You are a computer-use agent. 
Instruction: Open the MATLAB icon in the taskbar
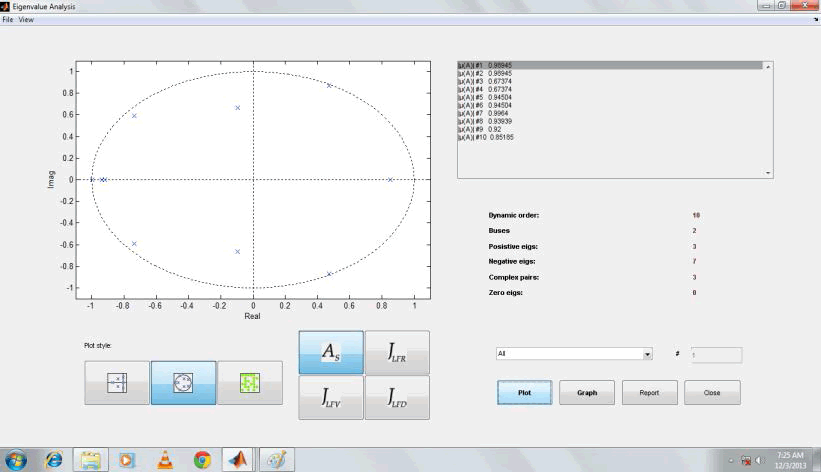click(x=239, y=459)
